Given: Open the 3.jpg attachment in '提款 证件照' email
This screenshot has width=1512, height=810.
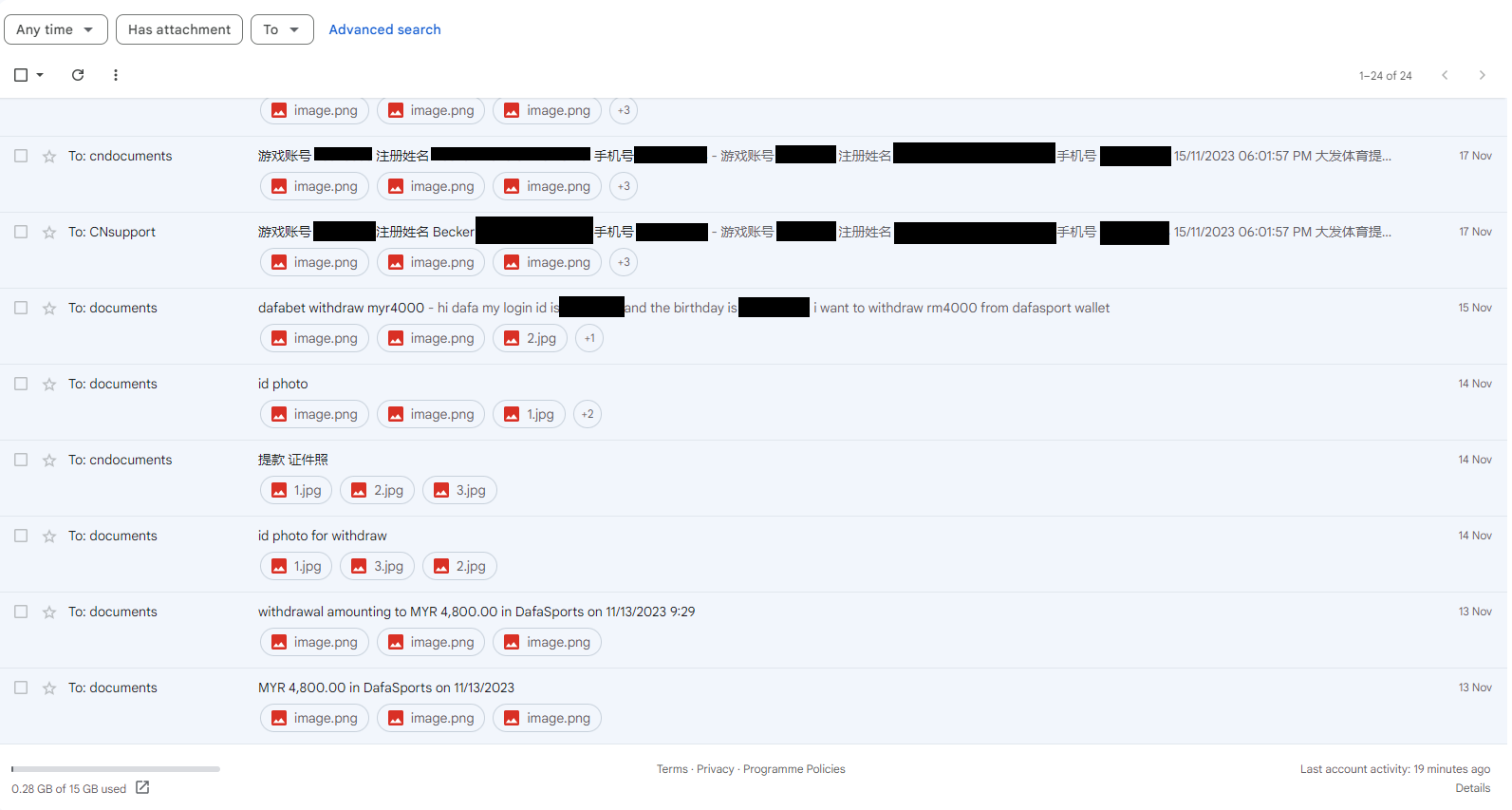Looking at the screenshot, I should point(459,491).
